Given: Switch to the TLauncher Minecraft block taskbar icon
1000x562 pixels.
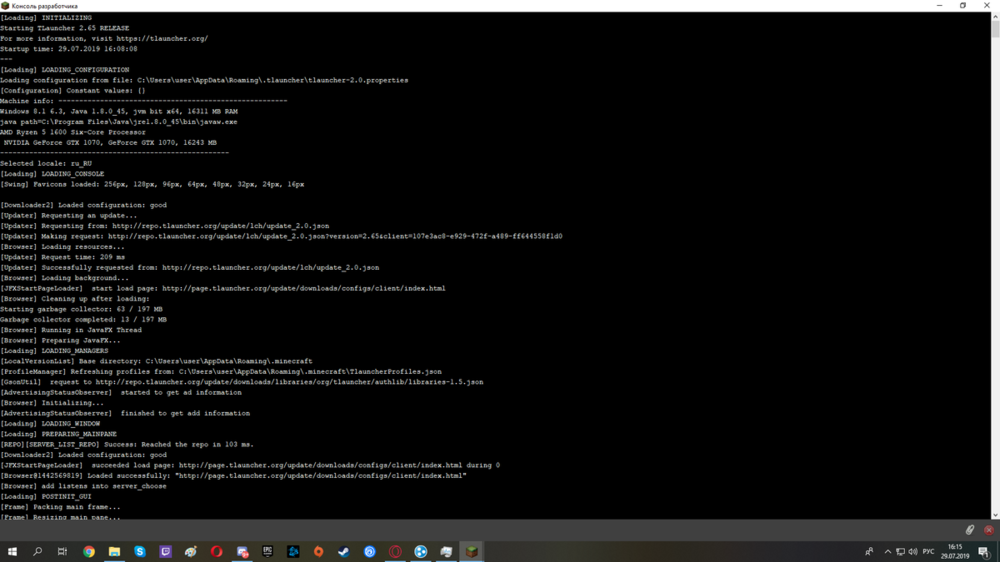Looking at the screenshot, I should 471,551.
